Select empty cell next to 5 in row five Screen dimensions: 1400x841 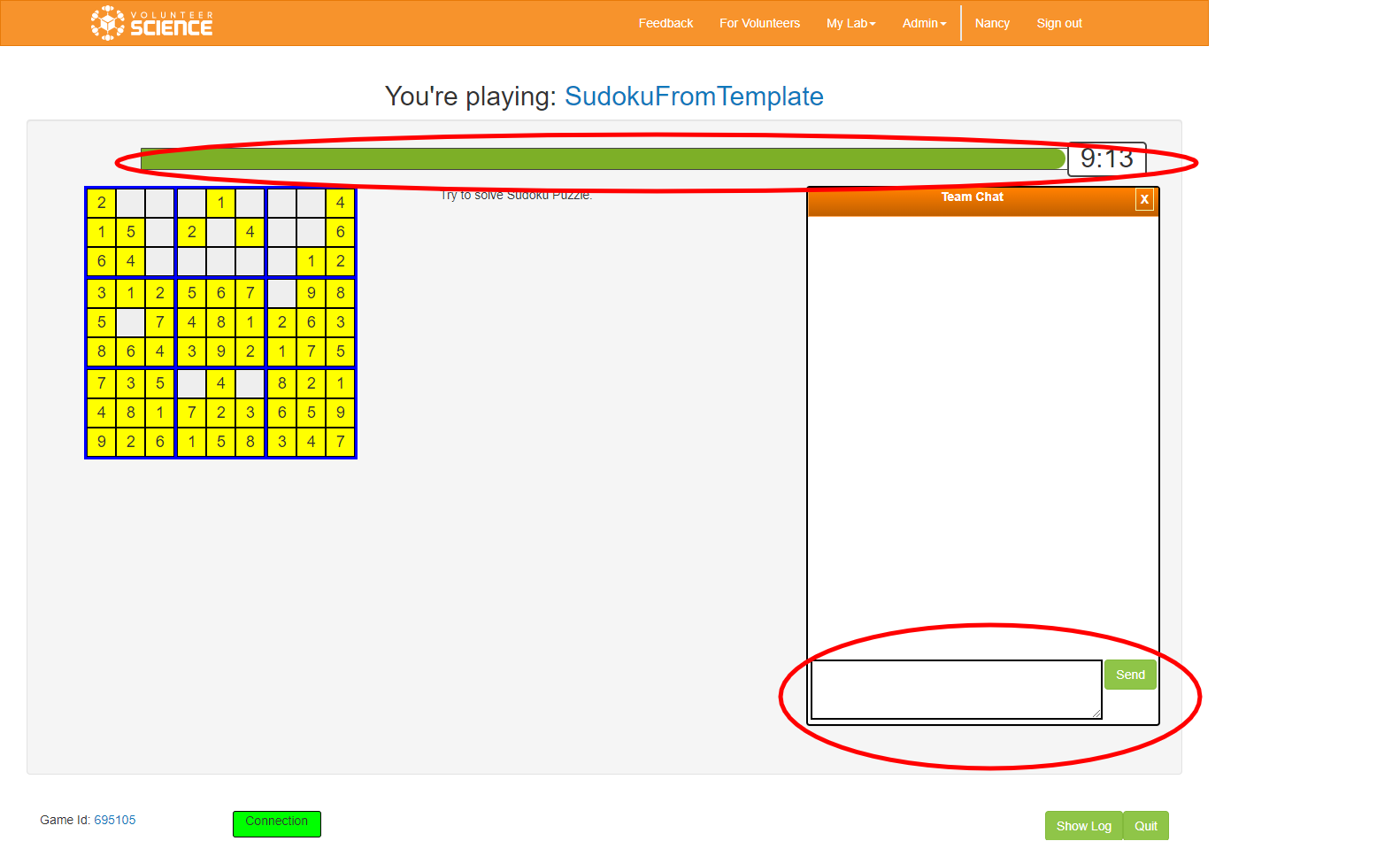pyautogui.click(x=131, y=322)
